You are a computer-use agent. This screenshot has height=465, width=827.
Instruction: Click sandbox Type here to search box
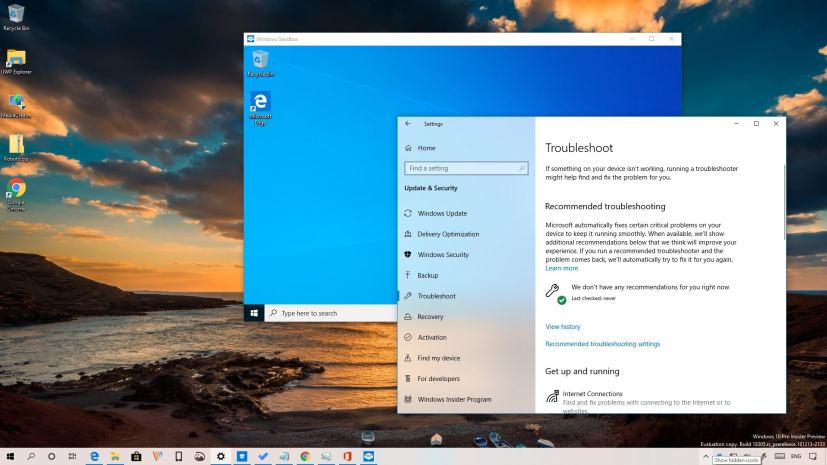331,313
